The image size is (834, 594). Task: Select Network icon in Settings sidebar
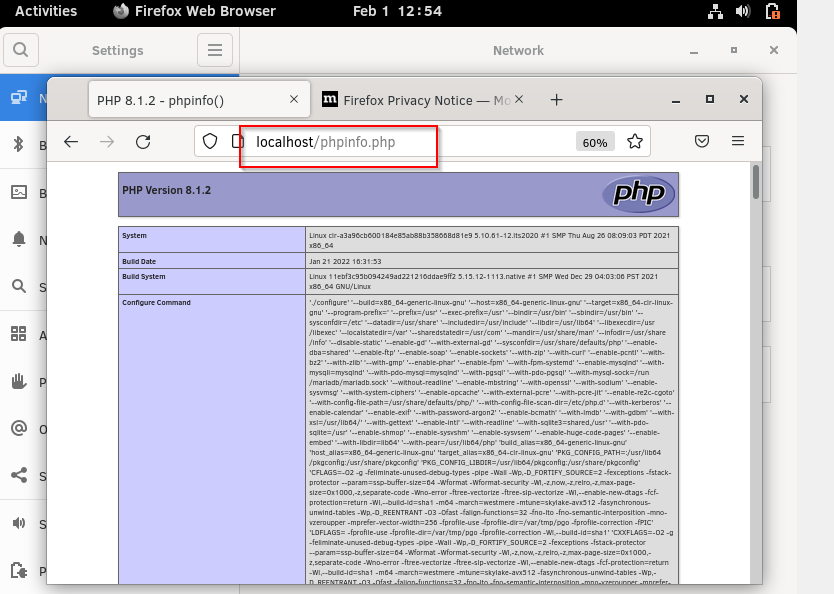point(19,98)
